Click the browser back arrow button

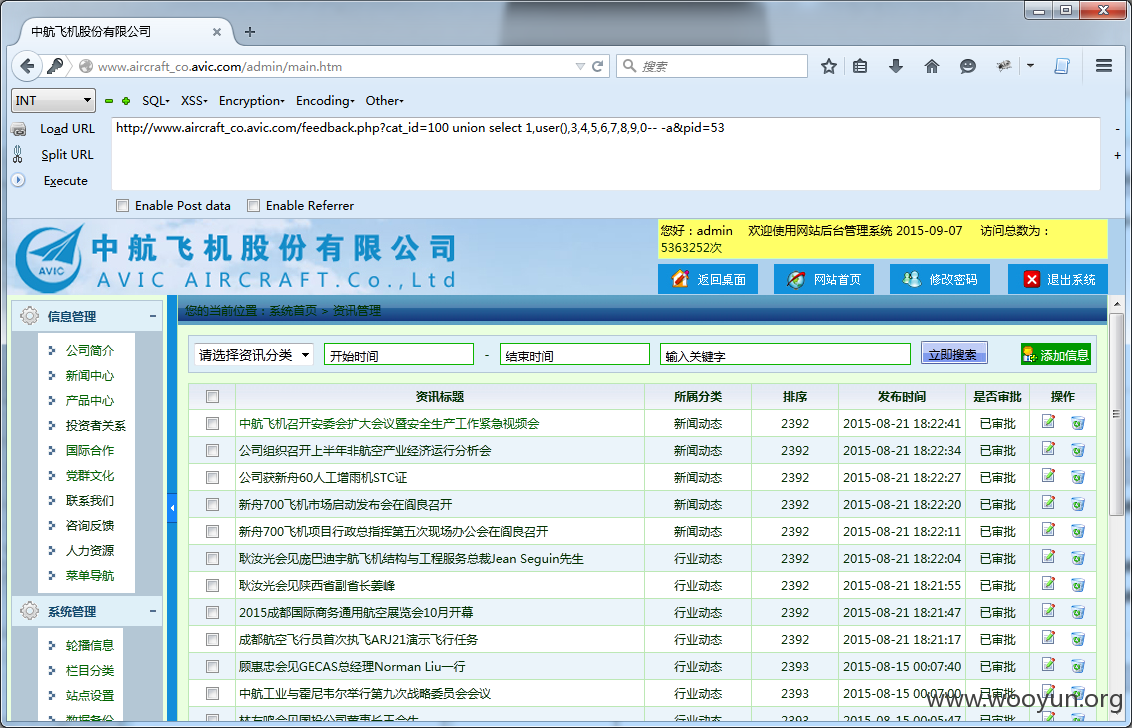tap(27, 66)
